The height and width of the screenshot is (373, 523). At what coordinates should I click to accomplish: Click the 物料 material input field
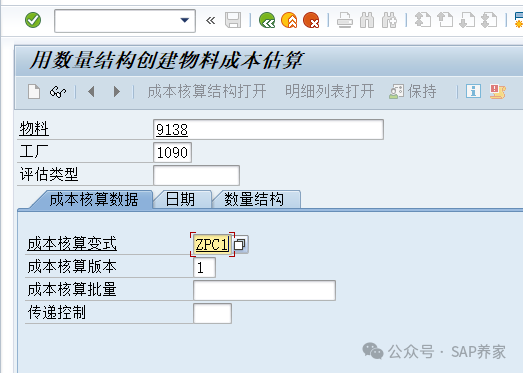pyautogui.click(x=269, y=129)
